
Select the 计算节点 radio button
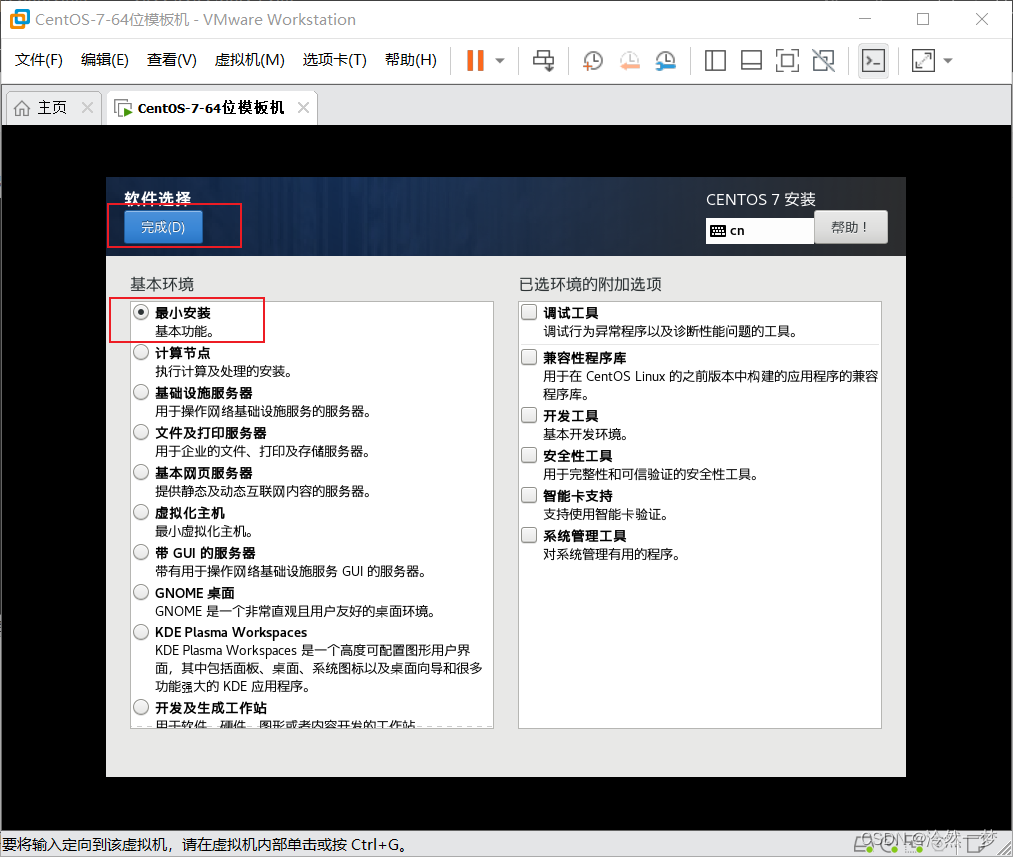click(141, 353)
